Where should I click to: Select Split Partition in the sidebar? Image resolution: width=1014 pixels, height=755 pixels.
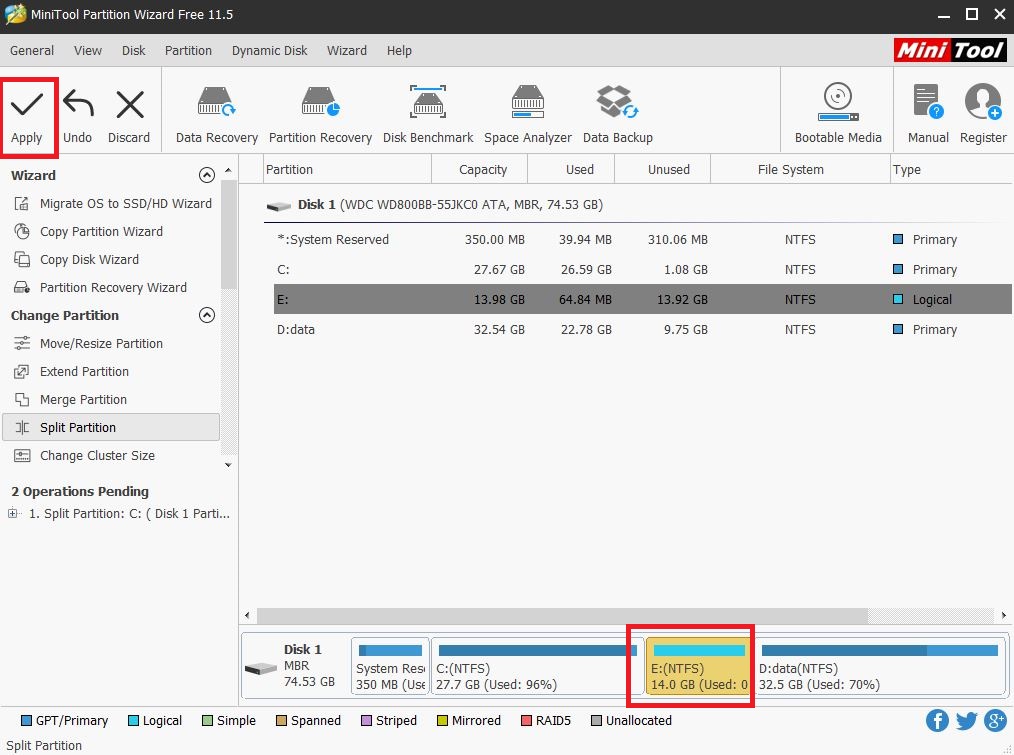click(111, 428)
